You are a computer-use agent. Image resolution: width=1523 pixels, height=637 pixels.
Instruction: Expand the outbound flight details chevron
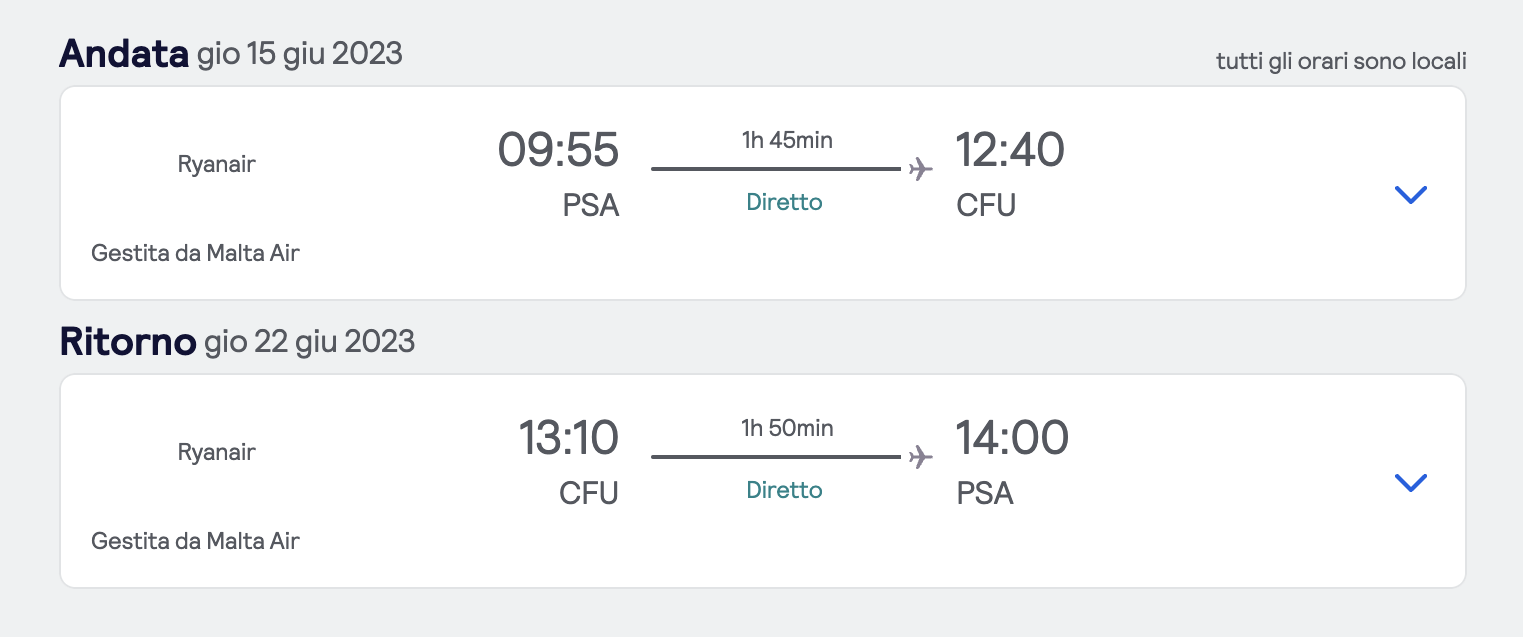(x=1410, y=194)
